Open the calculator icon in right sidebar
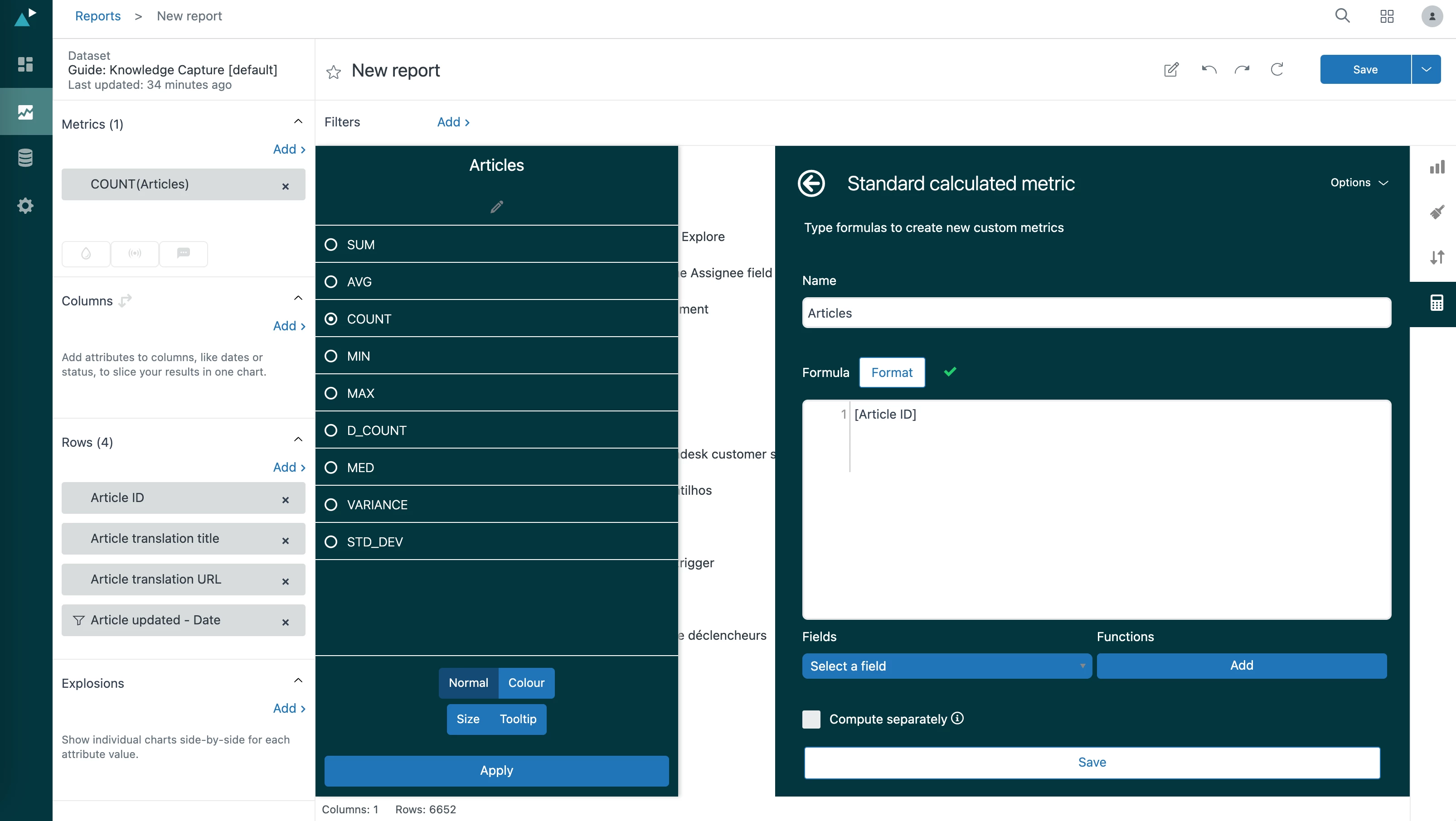 point(1436,303)
